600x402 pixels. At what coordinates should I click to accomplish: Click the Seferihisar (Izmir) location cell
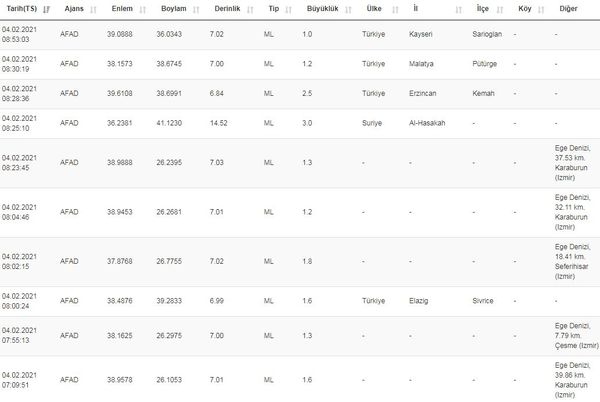[x=574, y=262]
